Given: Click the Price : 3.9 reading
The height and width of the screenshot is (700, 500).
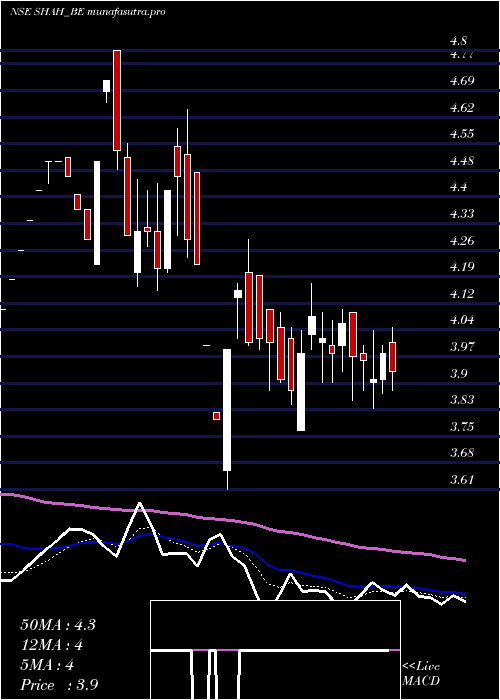Looking at the screenshot, I should (59, 685).
